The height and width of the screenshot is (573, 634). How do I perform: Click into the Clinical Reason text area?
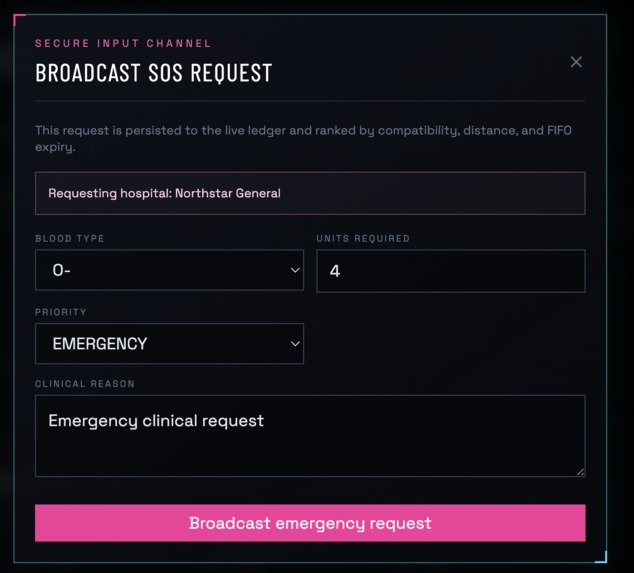(x=310, y=436)
